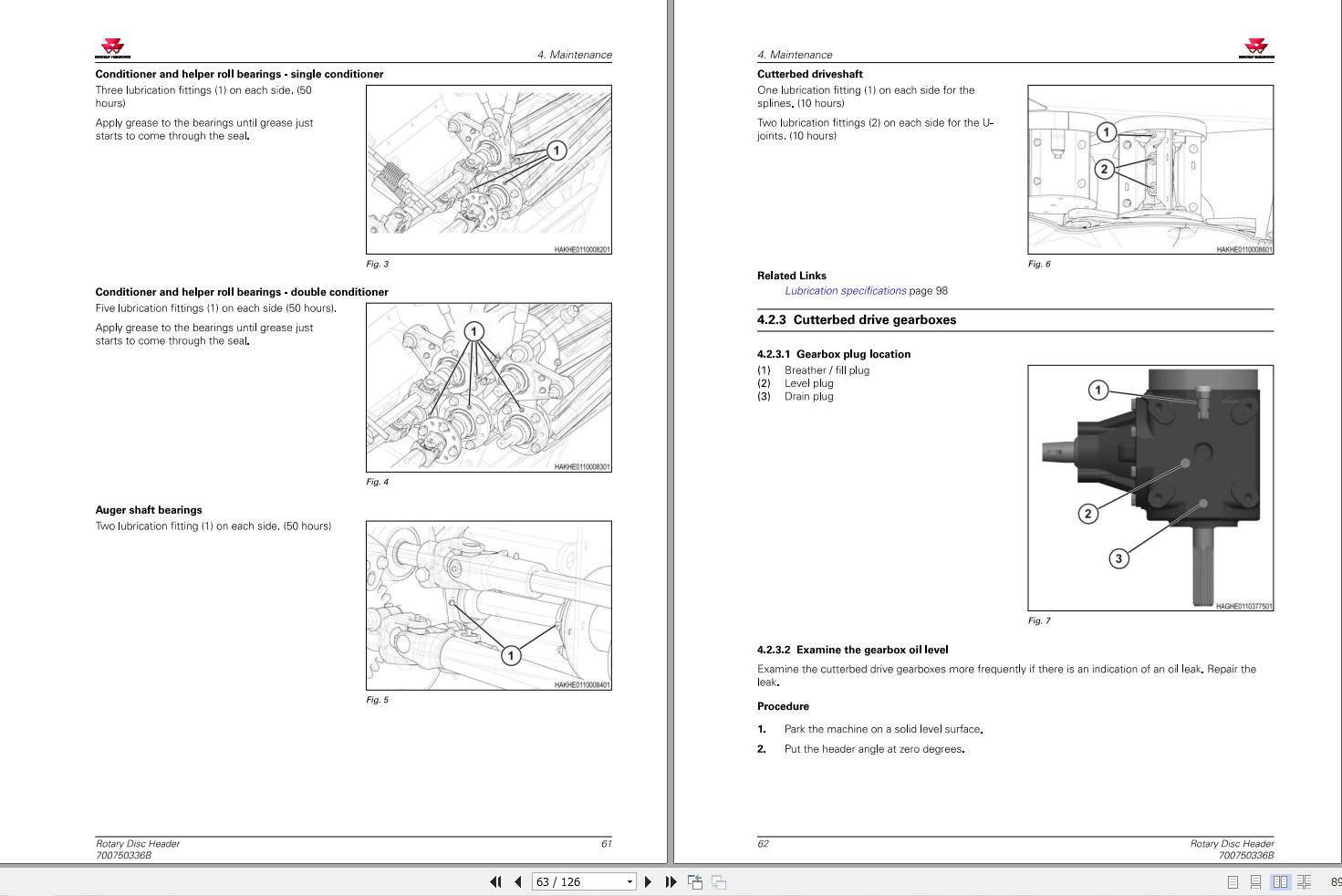Toggle the two-page facing layout

(x=1280, y=882)
